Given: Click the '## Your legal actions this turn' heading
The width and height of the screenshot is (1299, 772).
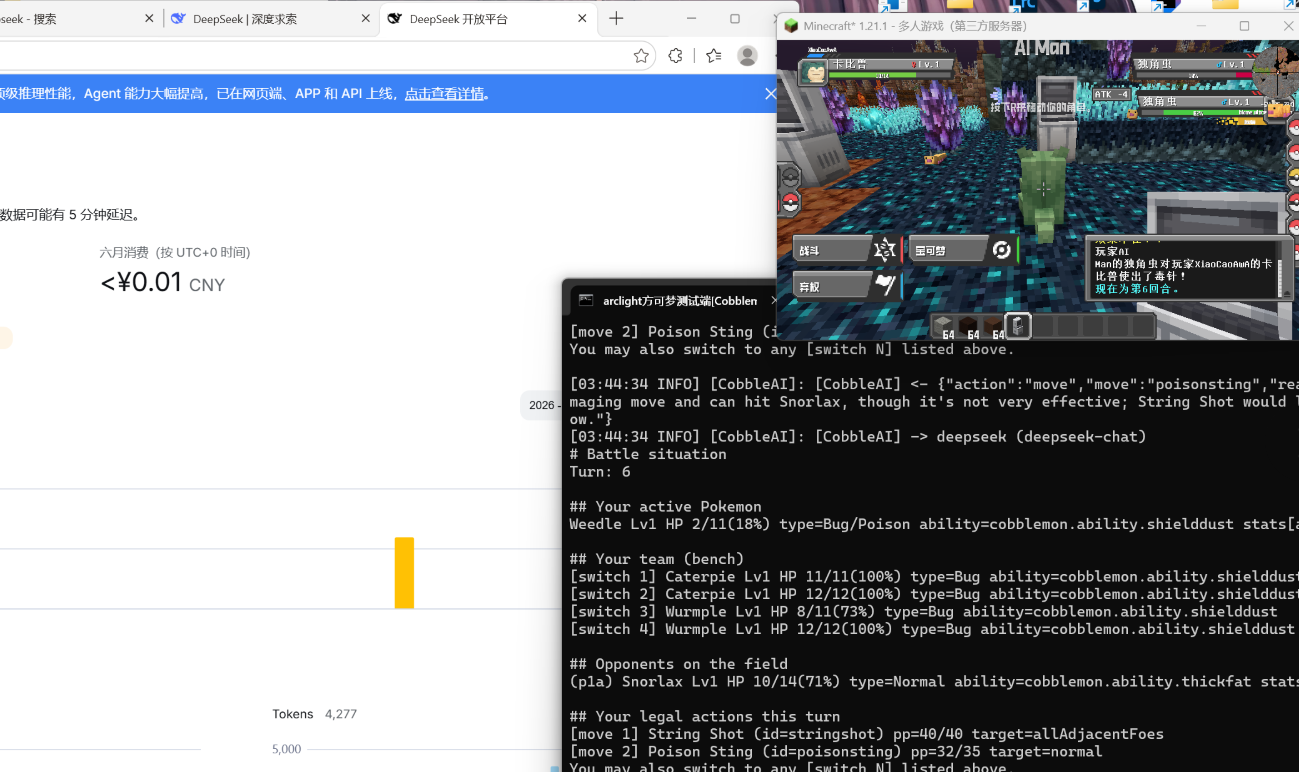Looking at the screenshot, I should (705, 717).
